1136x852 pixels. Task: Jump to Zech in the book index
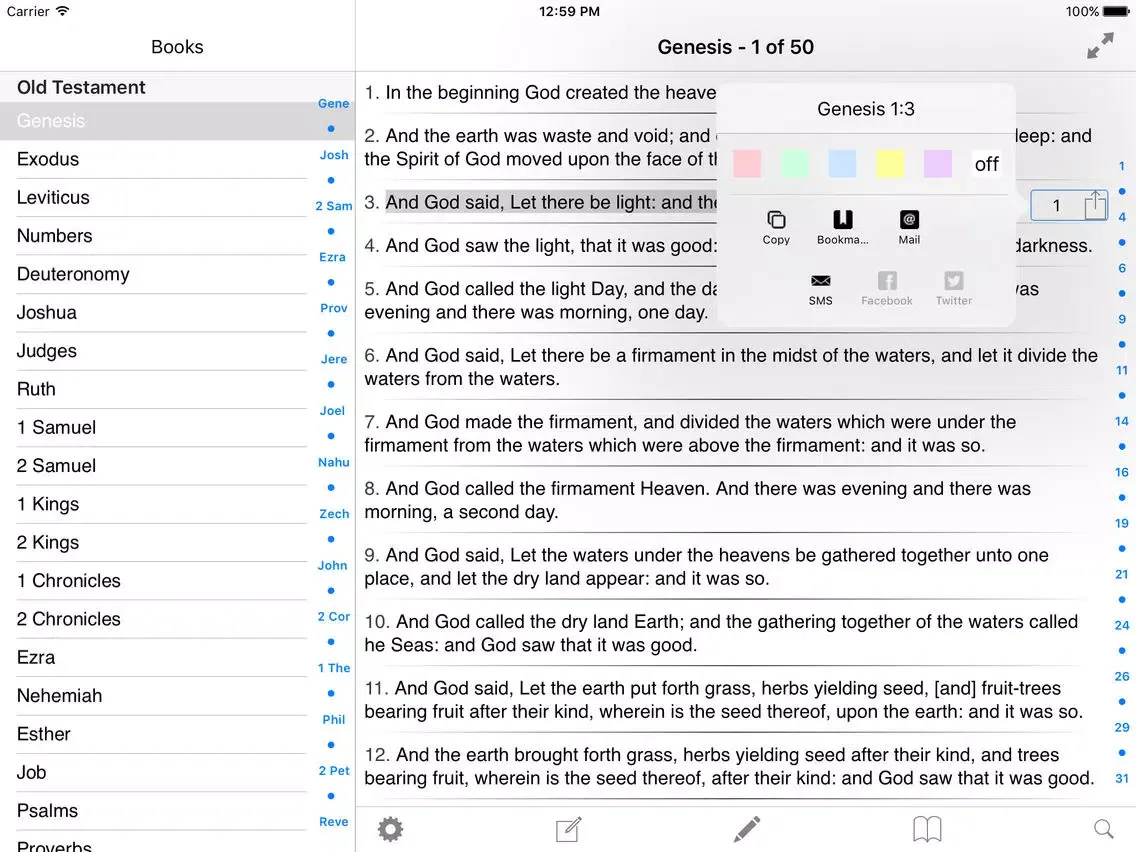point(333,514)
